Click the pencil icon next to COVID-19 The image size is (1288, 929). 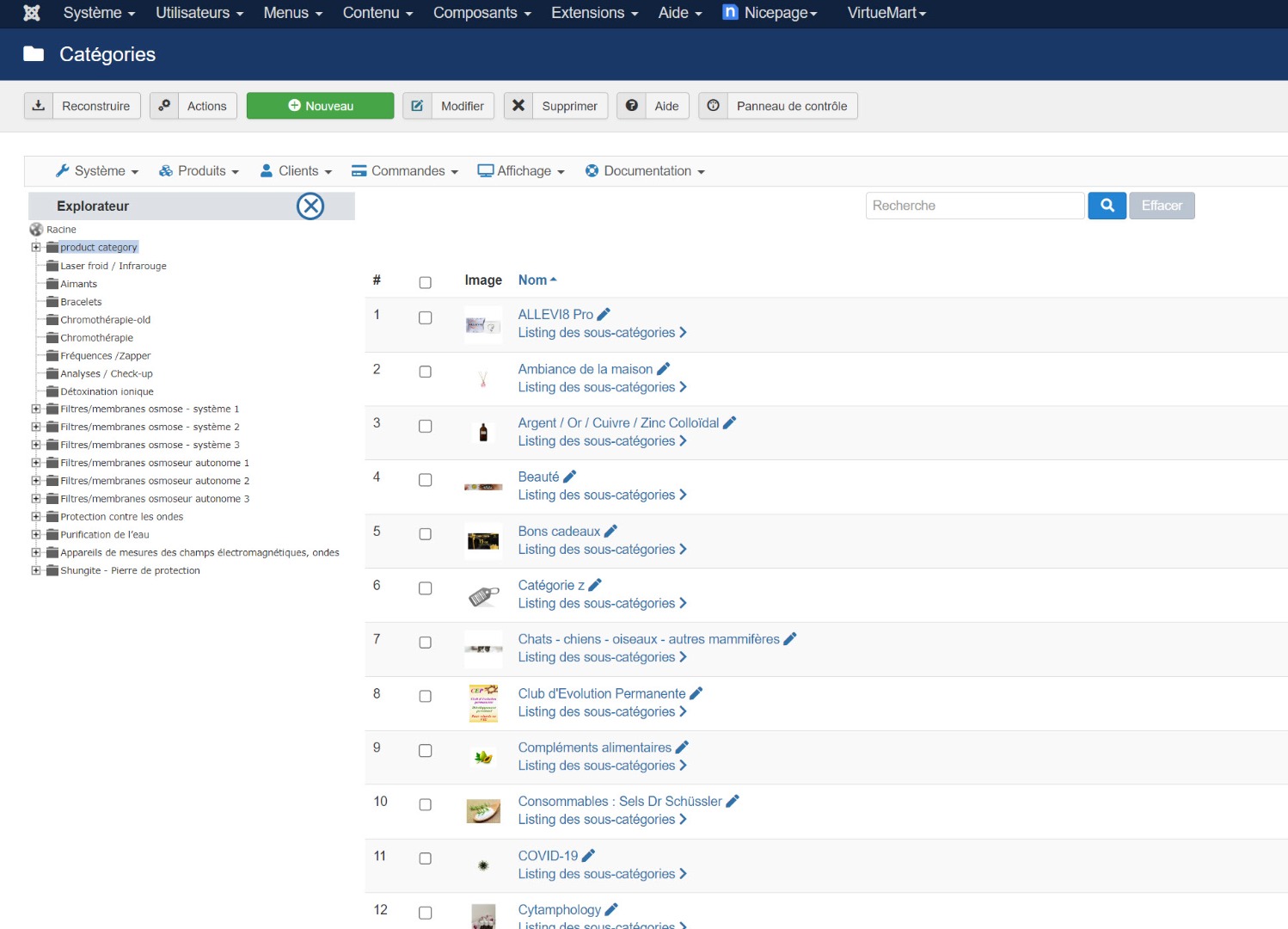pyautogui.click(x=588, y=856)
